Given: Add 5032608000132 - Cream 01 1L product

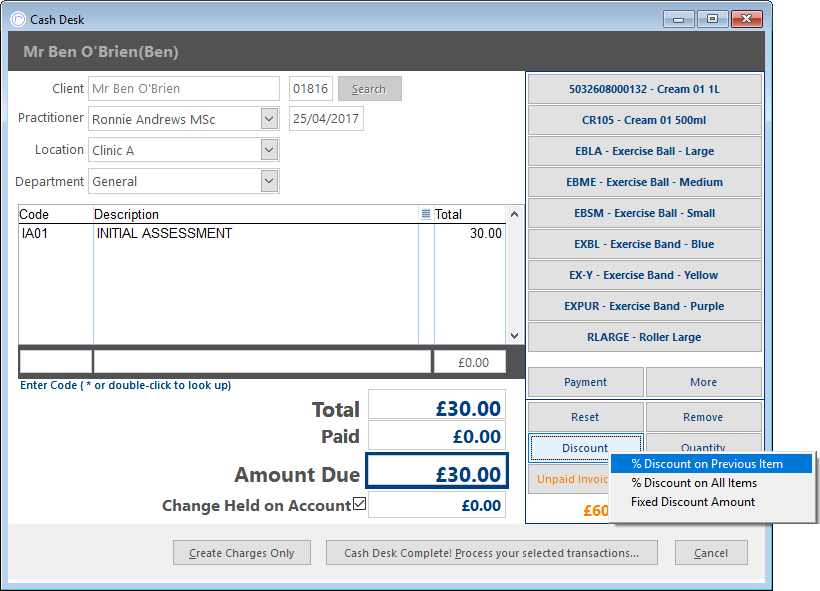Looking at the screenshot, I should click(x=644, y=89).
